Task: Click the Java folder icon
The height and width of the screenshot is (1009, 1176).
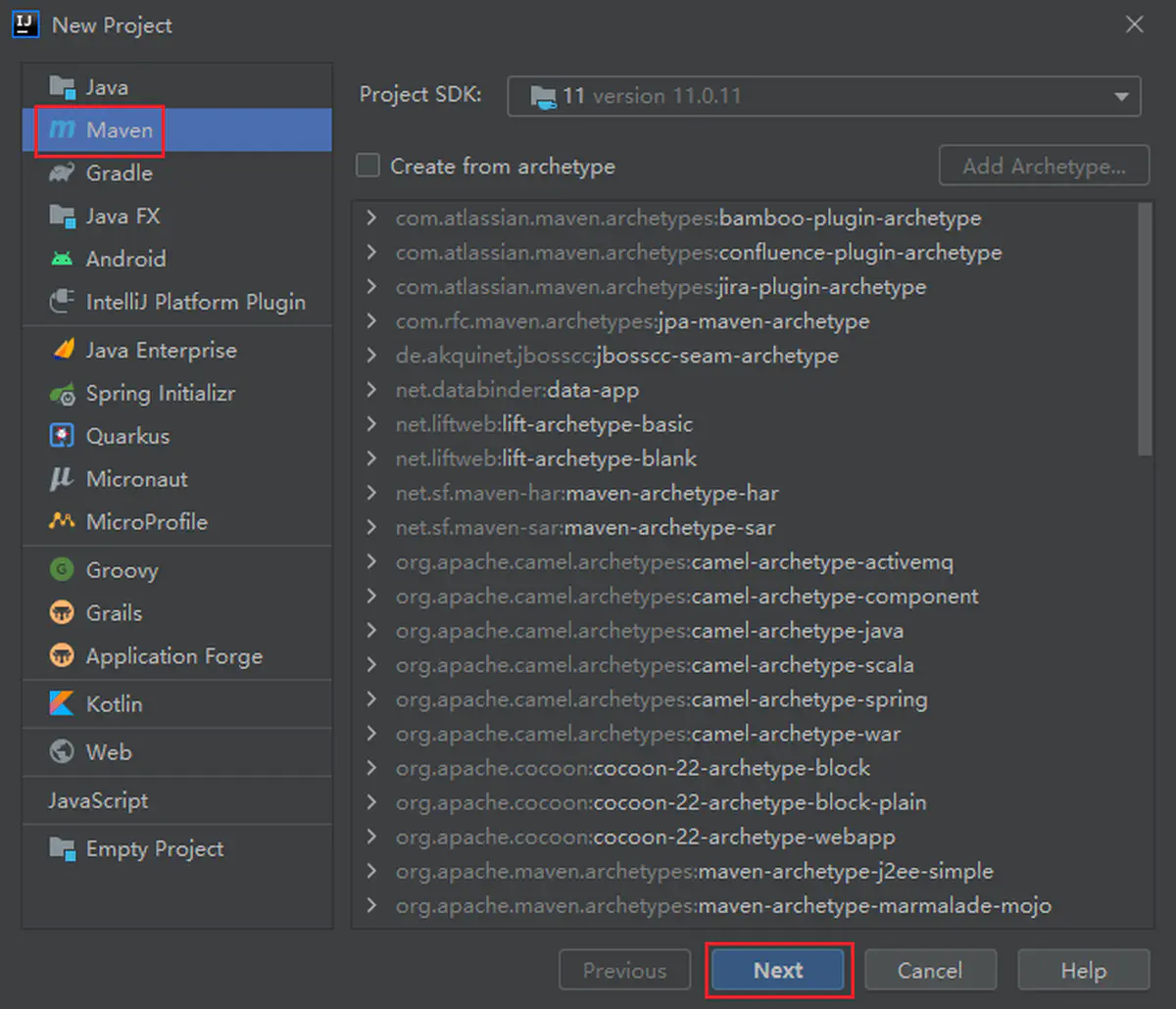Action: pos(62,87)
